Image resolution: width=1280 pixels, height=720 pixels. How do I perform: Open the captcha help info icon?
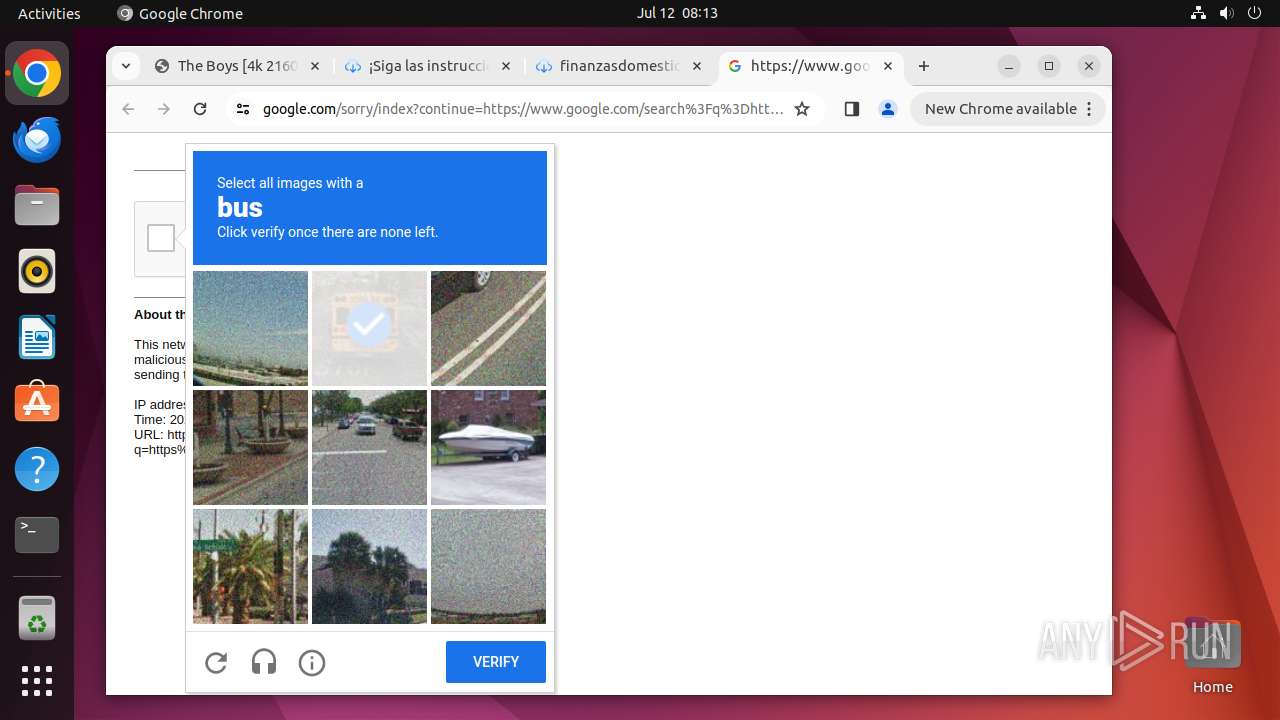point(312,662)
